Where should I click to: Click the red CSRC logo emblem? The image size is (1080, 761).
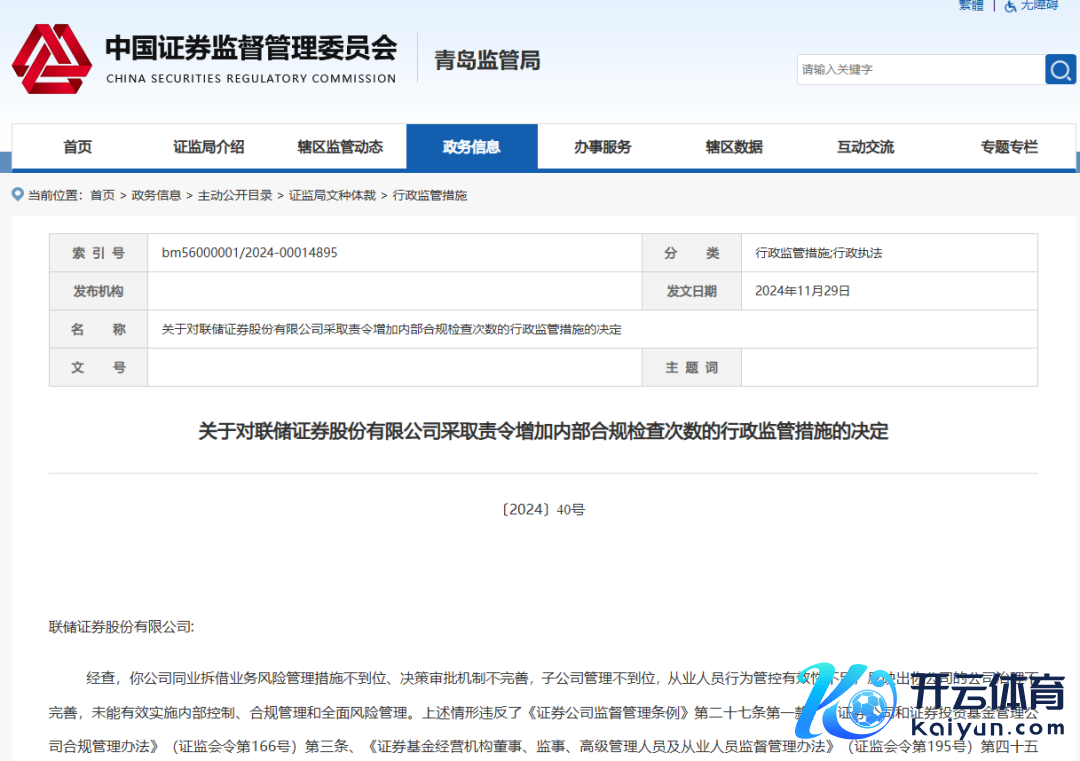point(51,60)
